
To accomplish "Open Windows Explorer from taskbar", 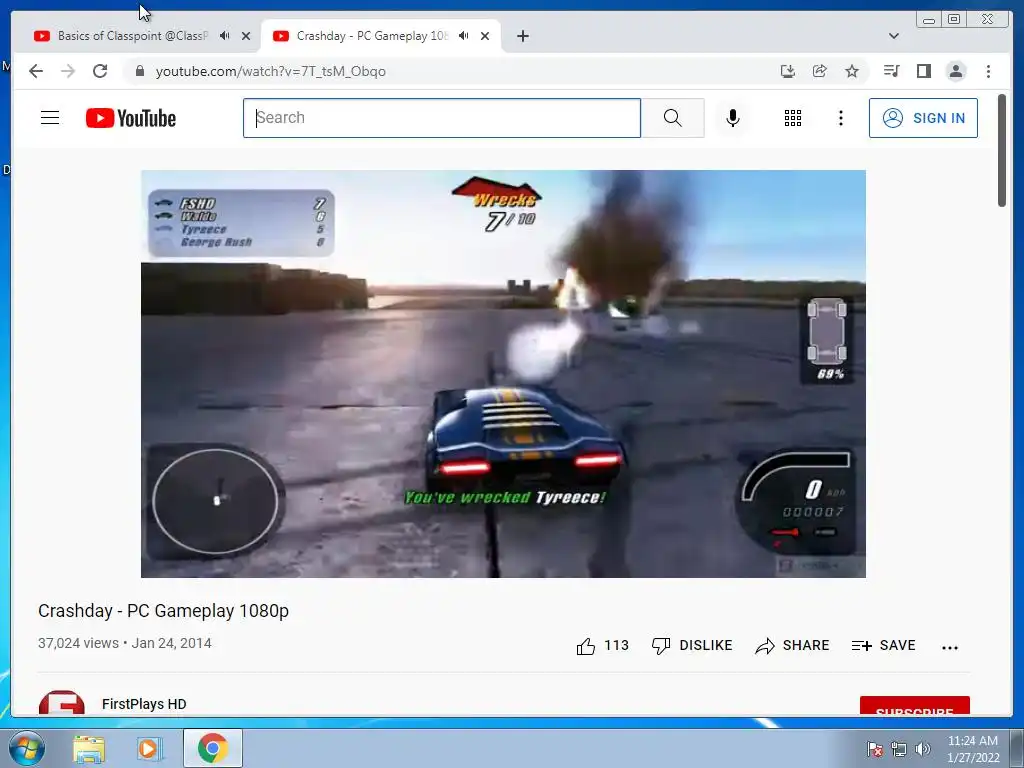I will tap(89, 748).
